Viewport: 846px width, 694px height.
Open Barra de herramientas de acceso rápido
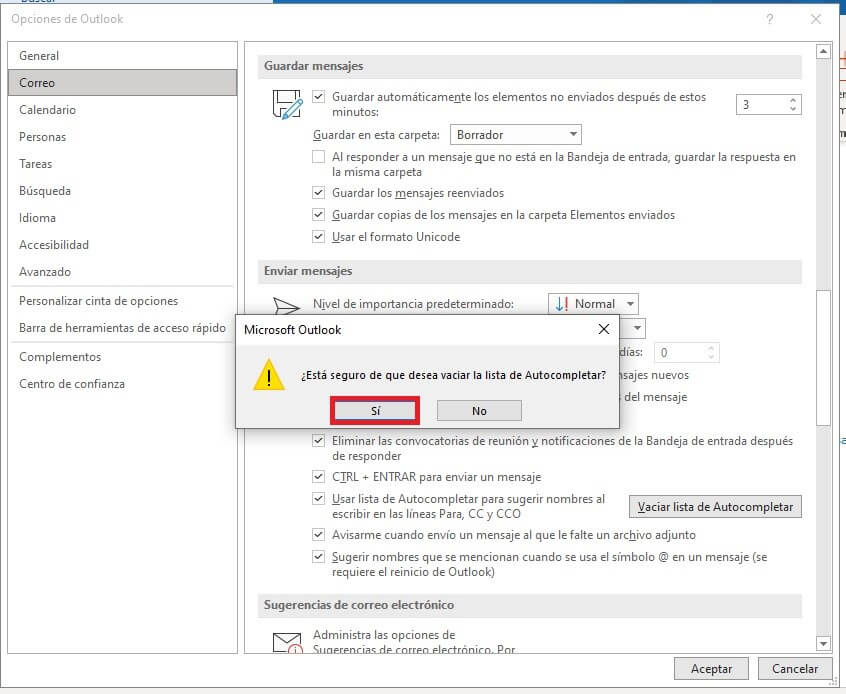click(122, 328)
